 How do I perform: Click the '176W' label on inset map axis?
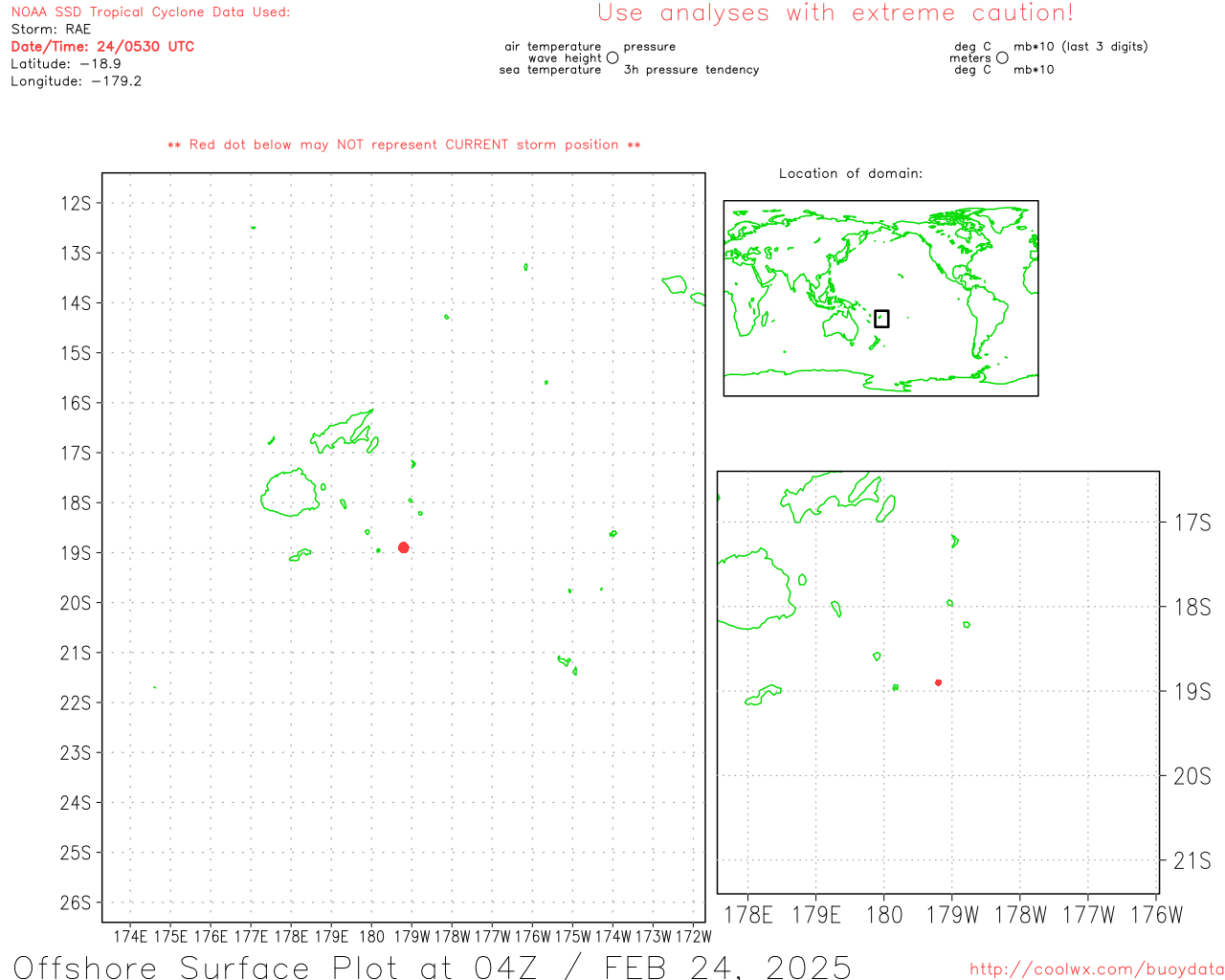click(1157, 915)
